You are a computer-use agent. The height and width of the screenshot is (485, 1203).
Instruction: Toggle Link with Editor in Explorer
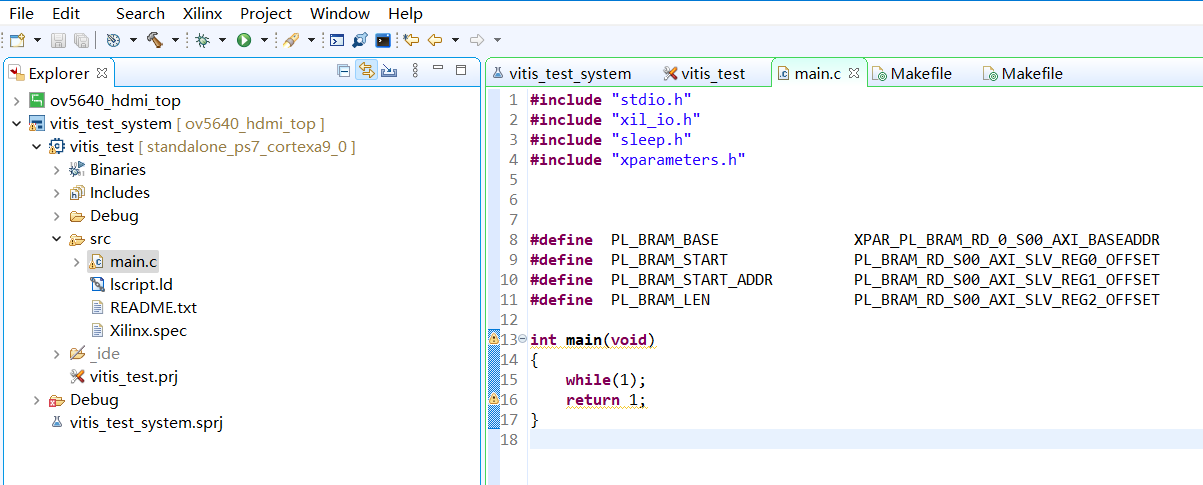(366, 70)
